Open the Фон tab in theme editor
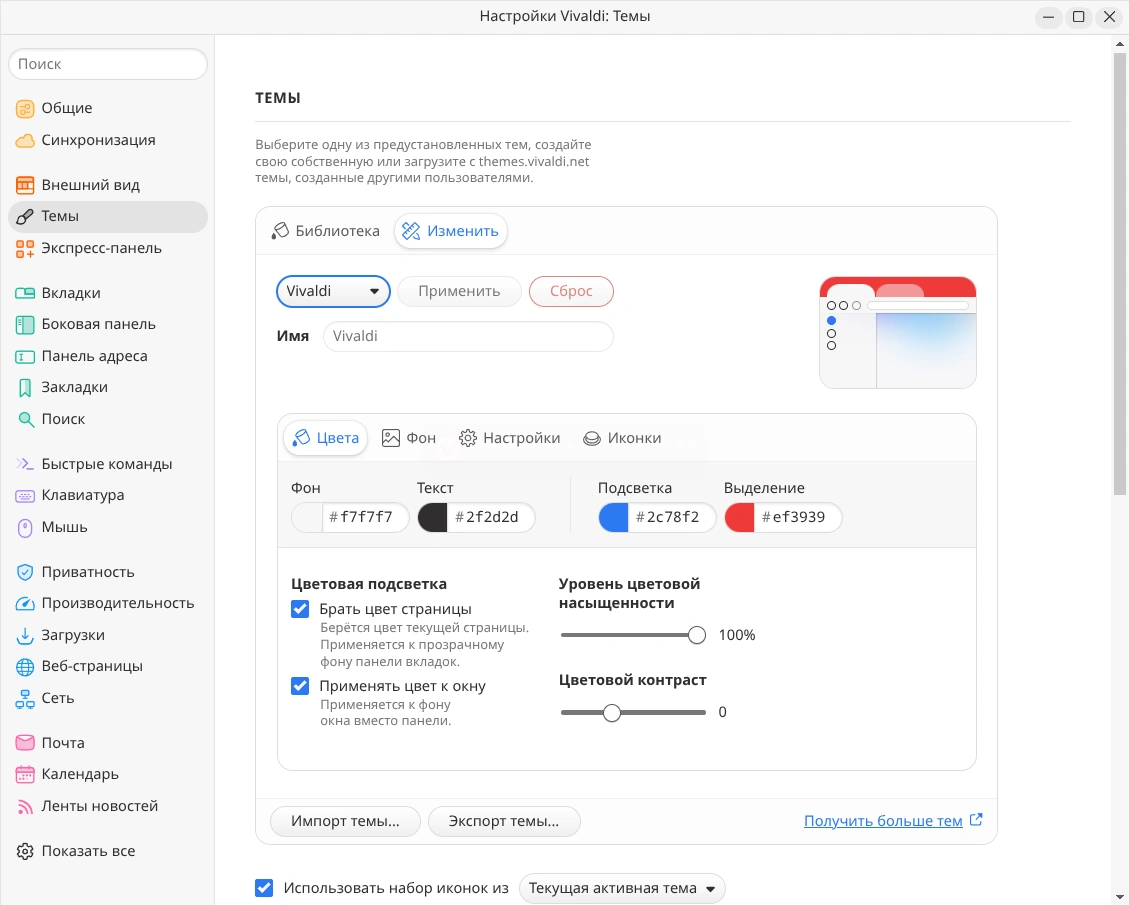 coord(409,438)
